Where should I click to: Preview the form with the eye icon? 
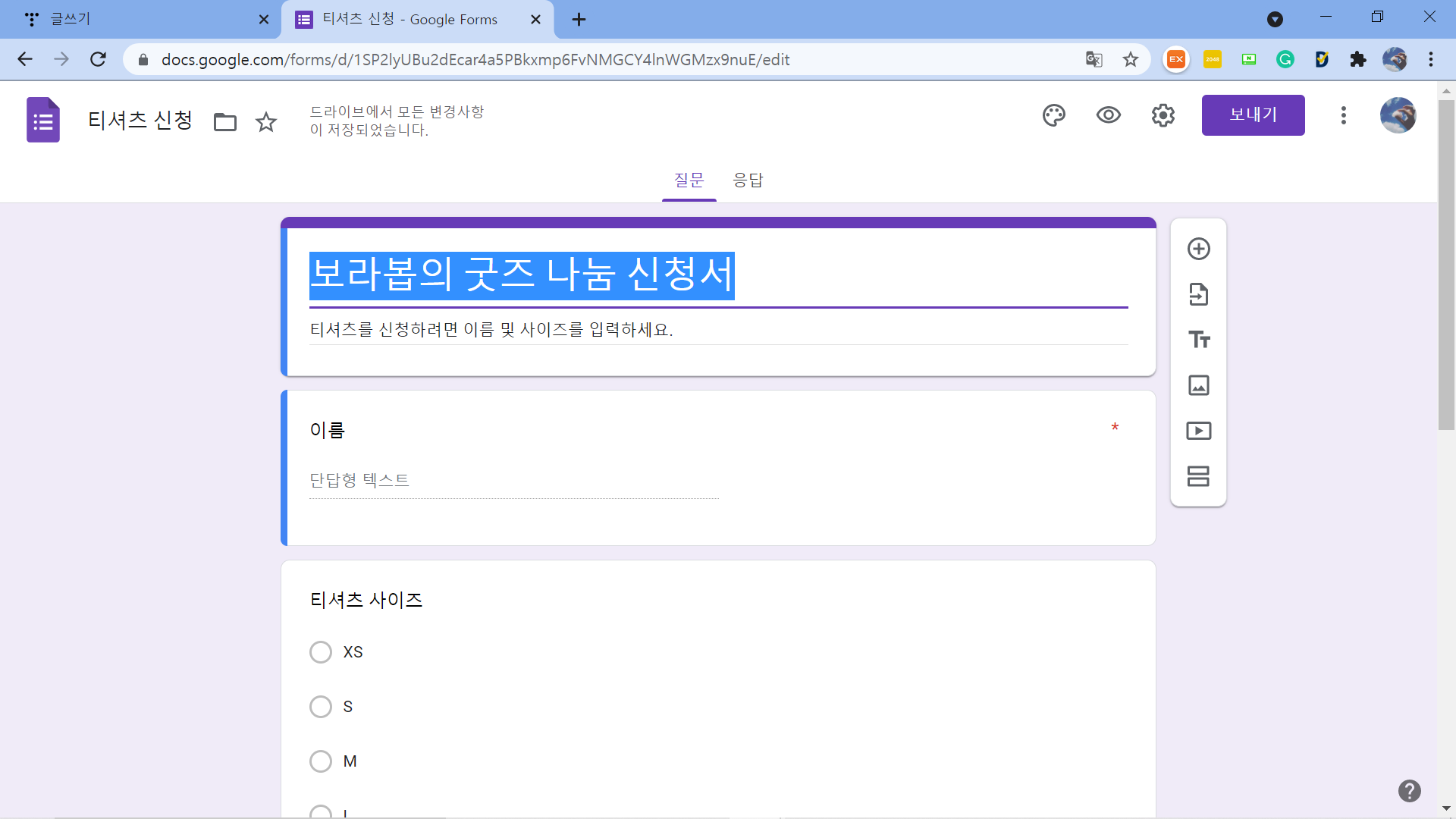(1108, 115)
